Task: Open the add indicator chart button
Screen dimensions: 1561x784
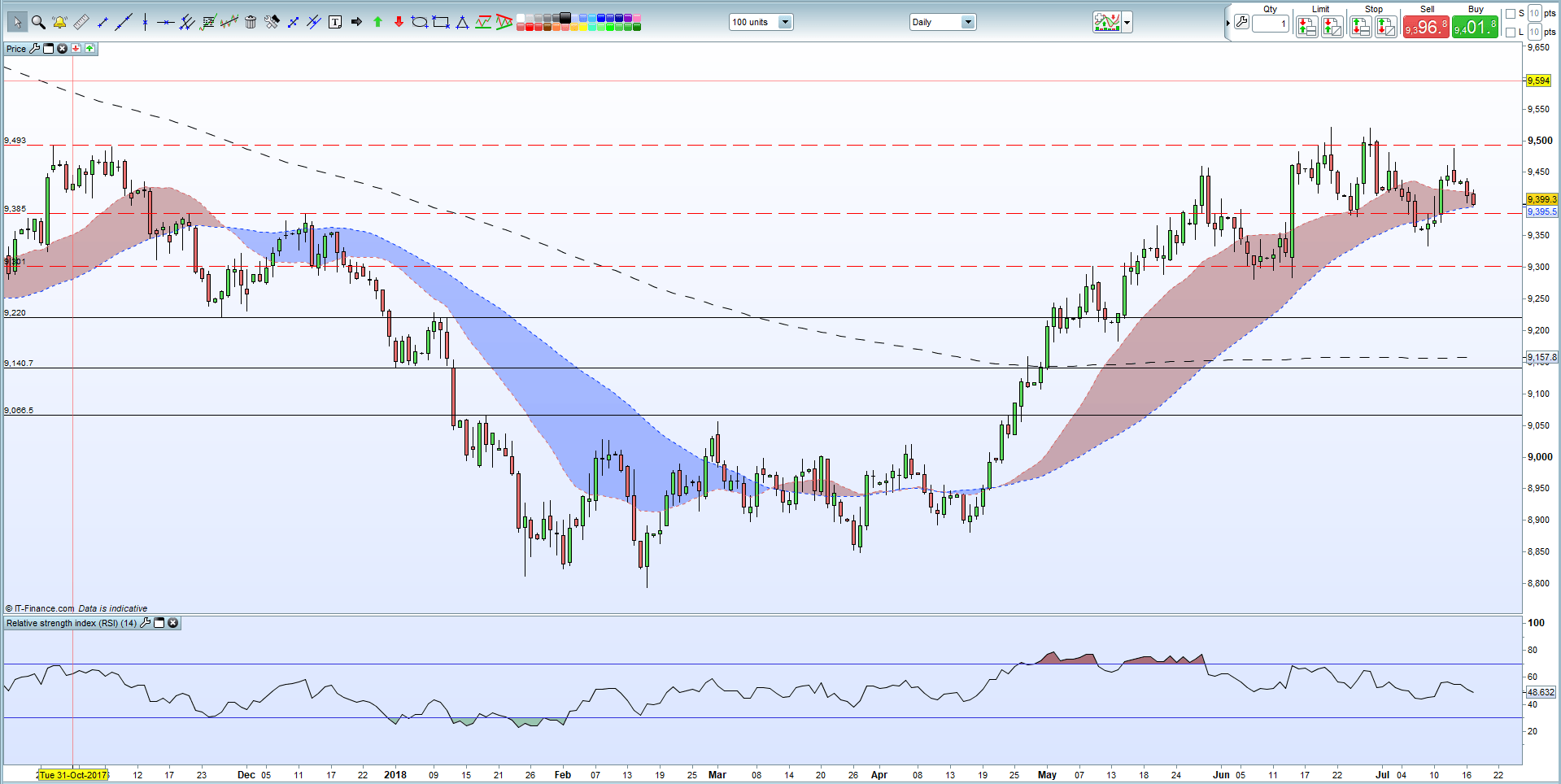Action: point(1107,23)
